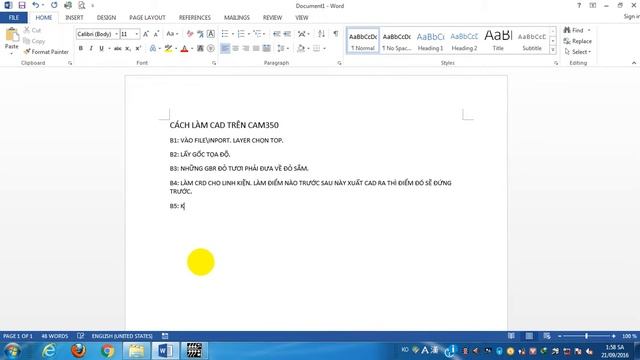640x360 pixels.
Task: Open the Find dropdown arrow
Action: coord(589,30)
